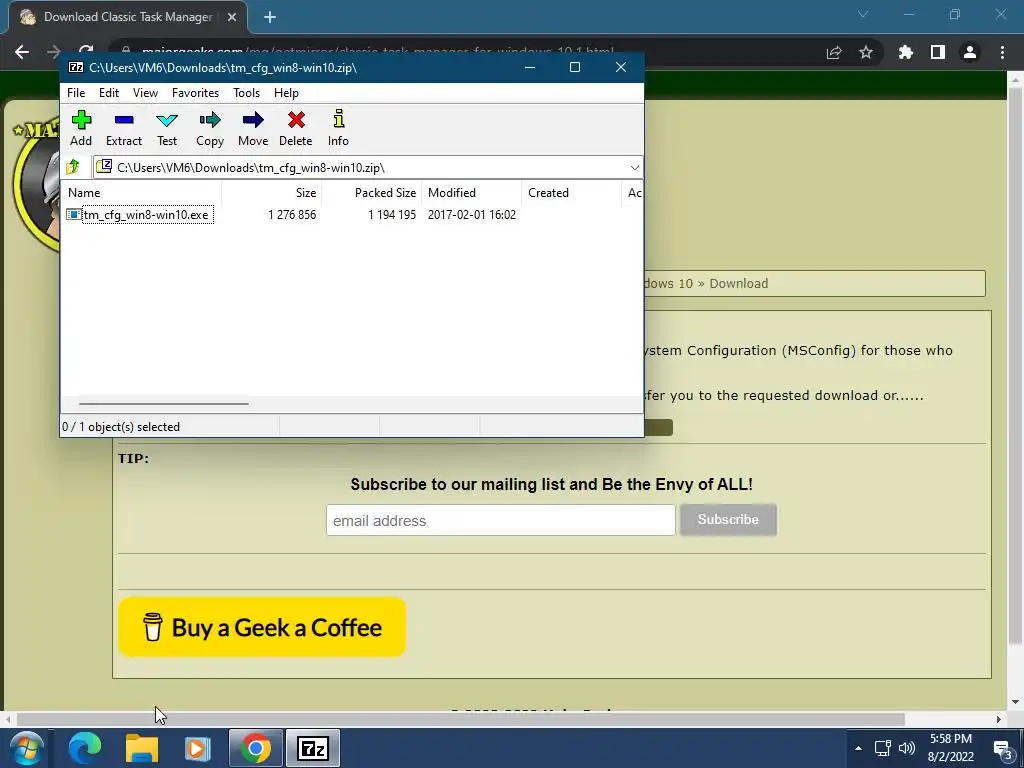Open the Windows Start button
The image size is (1024, 768).
[x=27, y=748]
